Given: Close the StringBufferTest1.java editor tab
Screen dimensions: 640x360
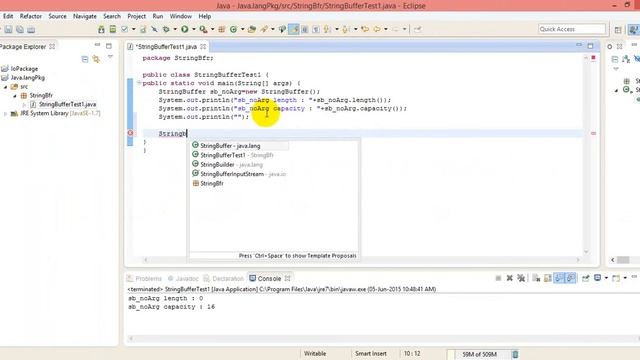Looking at the screenshot, I should click(x=203, y=47).
